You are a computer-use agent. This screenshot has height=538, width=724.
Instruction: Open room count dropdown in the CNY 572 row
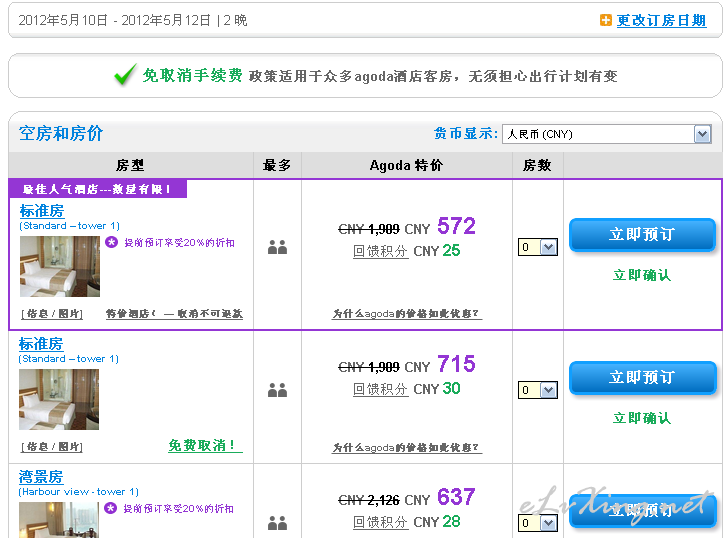(x=538, y=247)
